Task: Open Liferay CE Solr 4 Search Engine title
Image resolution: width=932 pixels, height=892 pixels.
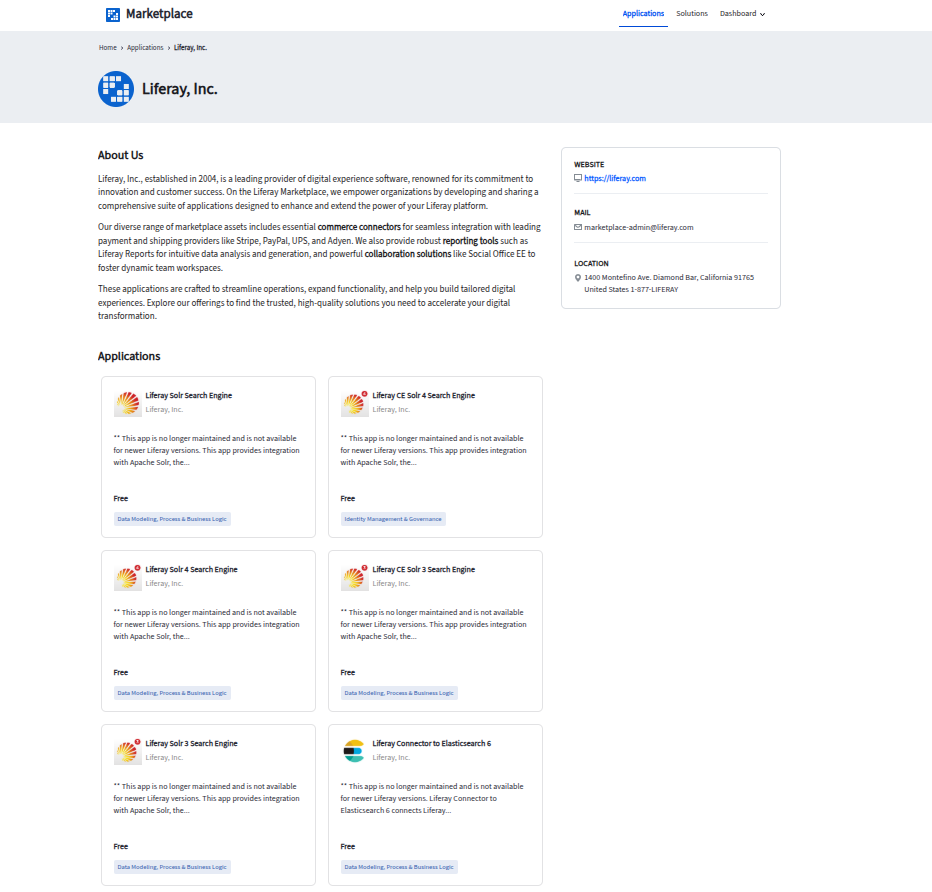Action: (x=423, y=396)
